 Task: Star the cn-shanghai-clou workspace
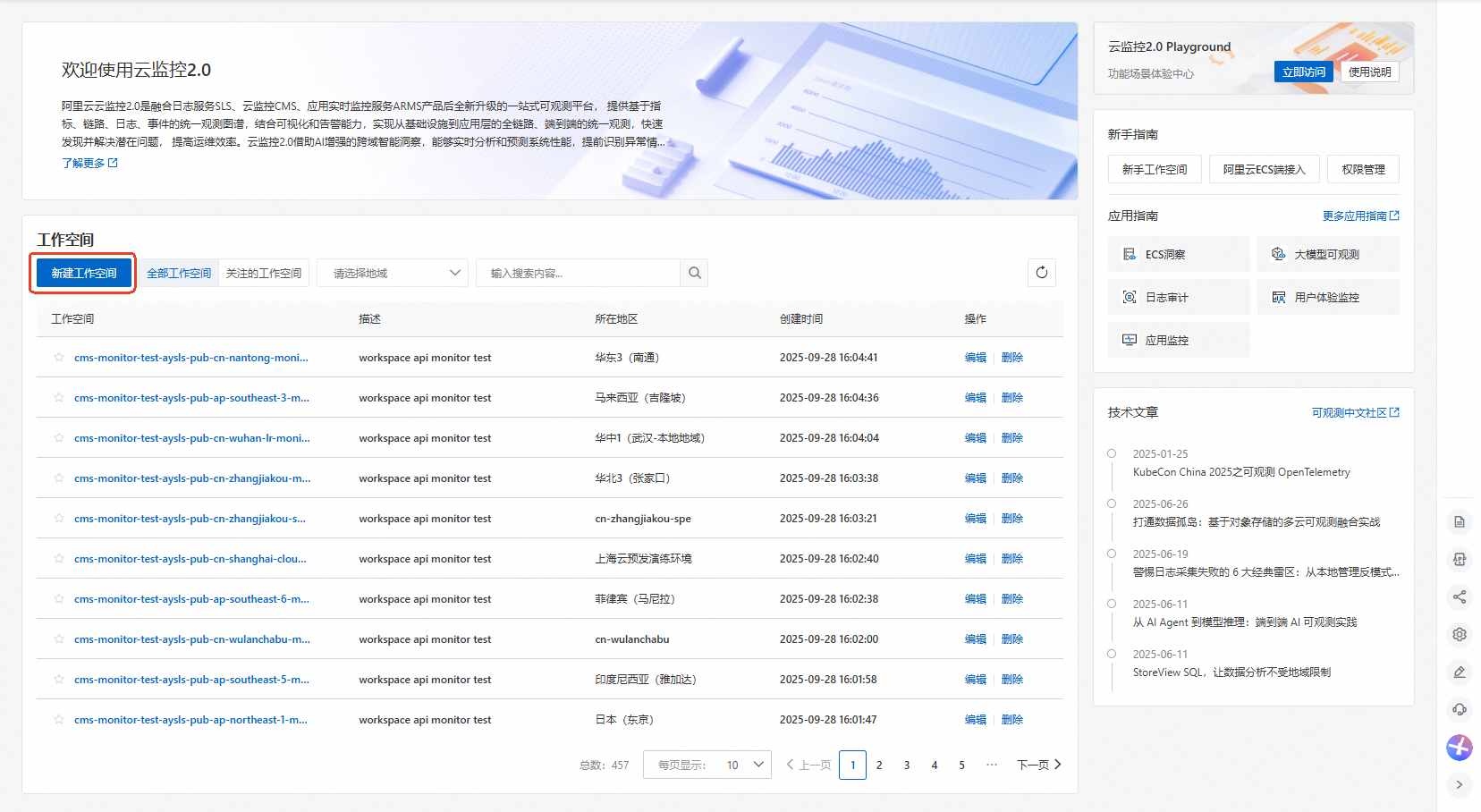(59, 559)
